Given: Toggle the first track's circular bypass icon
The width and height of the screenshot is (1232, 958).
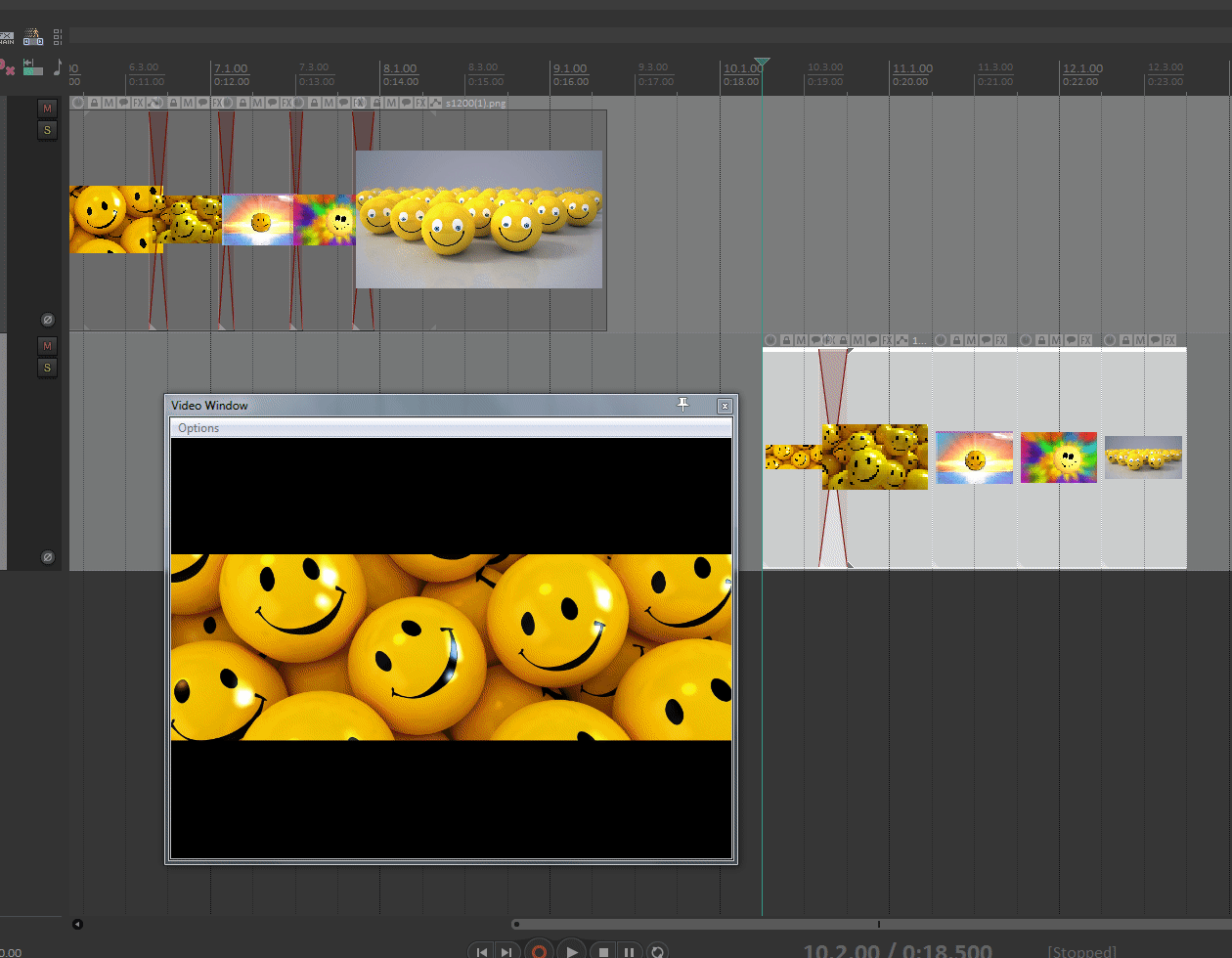Looking at the screenshot, I should 47,320.
